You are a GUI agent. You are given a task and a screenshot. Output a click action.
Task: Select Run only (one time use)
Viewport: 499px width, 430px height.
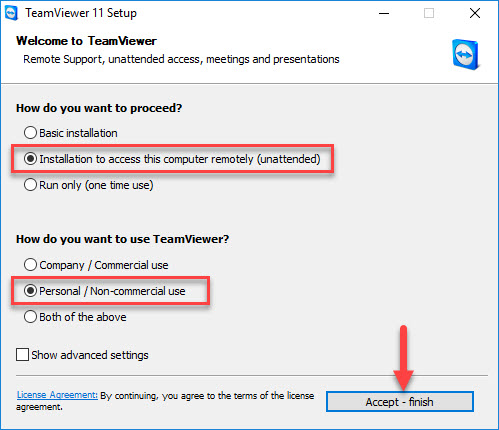(89, 185)
